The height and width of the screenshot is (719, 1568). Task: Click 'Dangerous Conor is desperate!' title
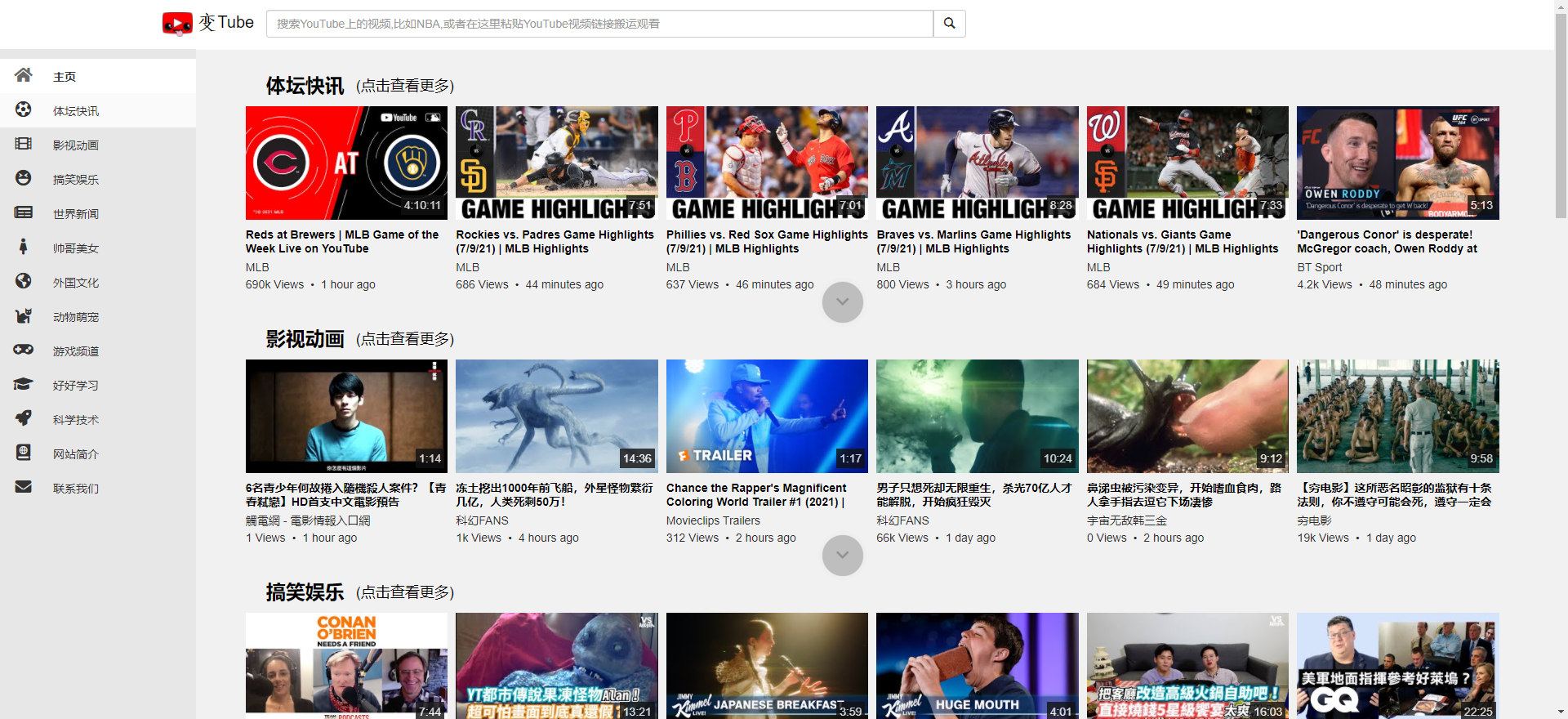point(1388,242)
